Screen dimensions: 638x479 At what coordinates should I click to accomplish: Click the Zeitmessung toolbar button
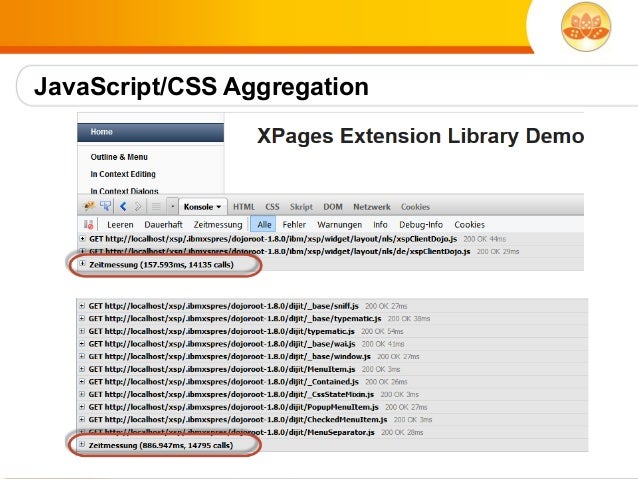pyautogui.click(x=218, y=225)
